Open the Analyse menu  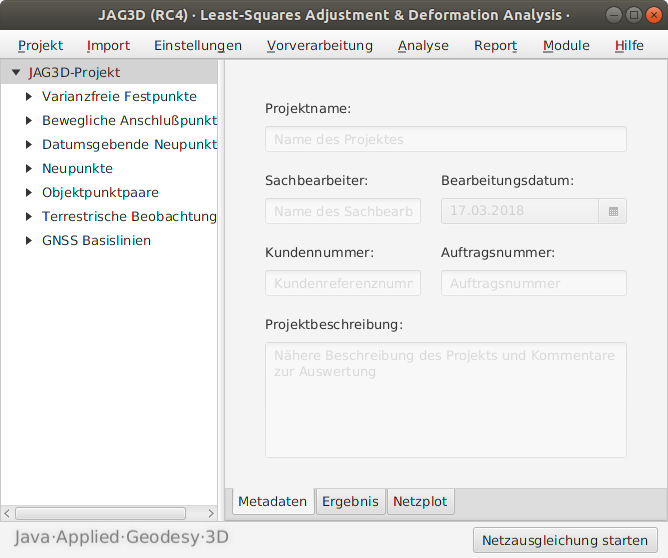423,46
